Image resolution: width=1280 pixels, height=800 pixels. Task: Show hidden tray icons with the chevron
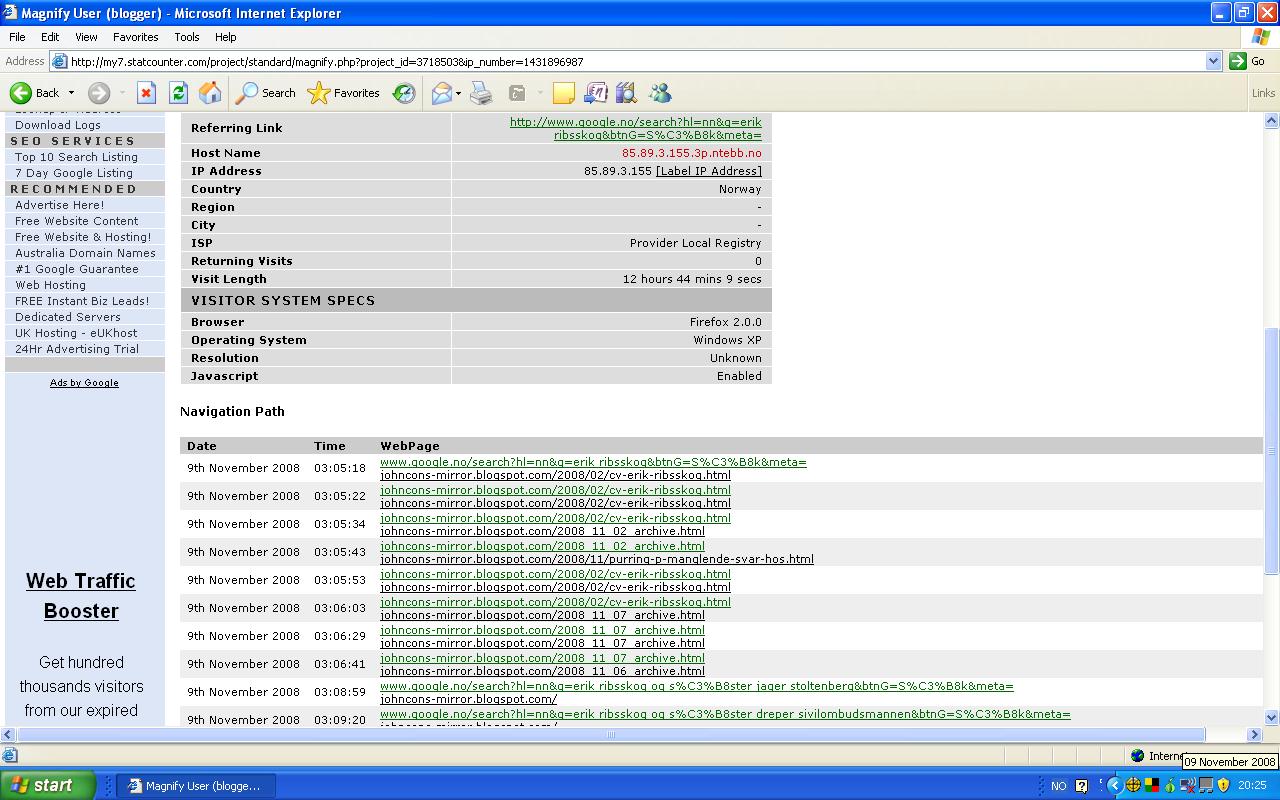(x=1114, y=786)
